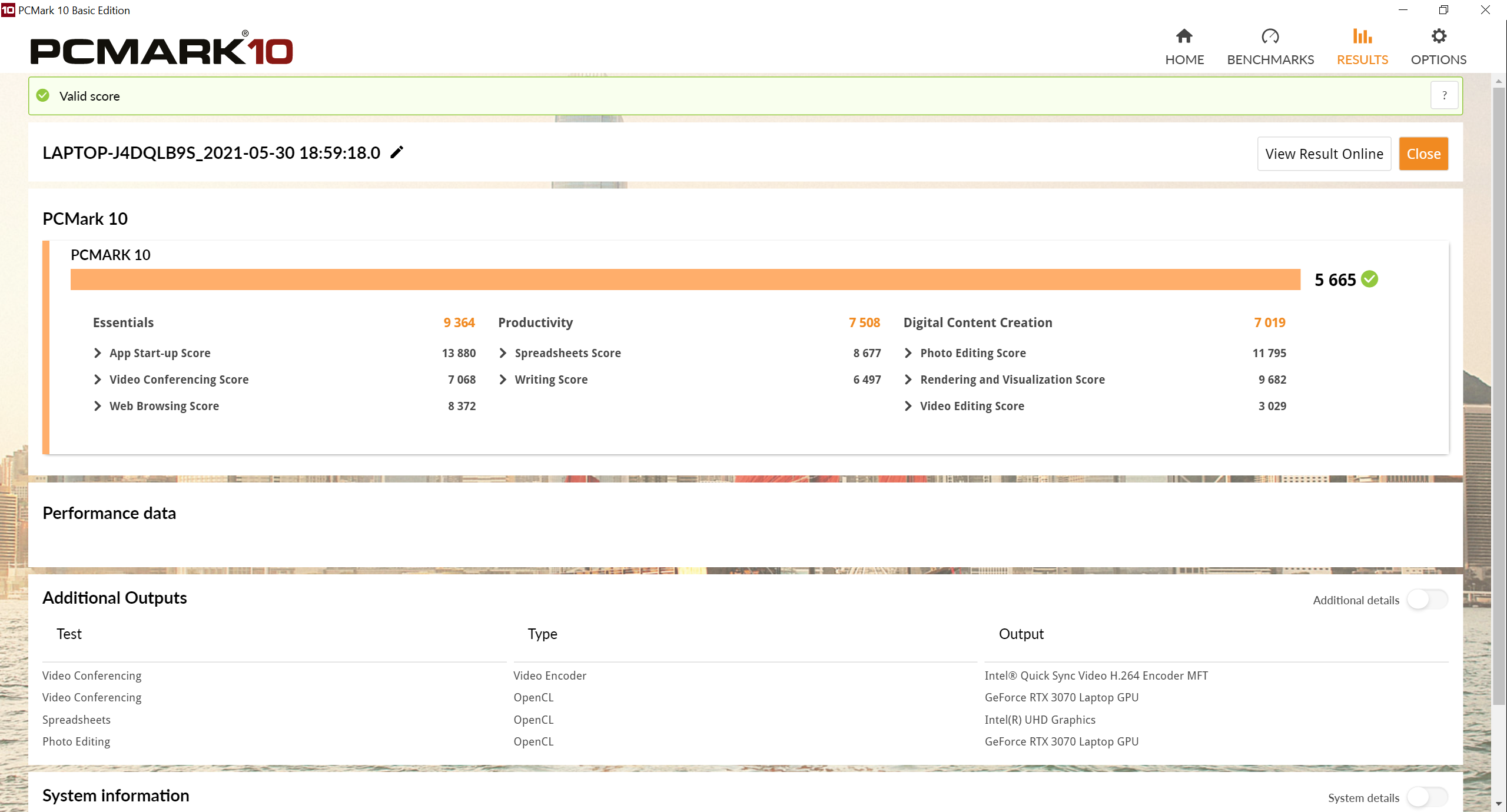Expand the Web Browsing Score row
This screenshot has height=812, width=1507.
pos(97,406)
